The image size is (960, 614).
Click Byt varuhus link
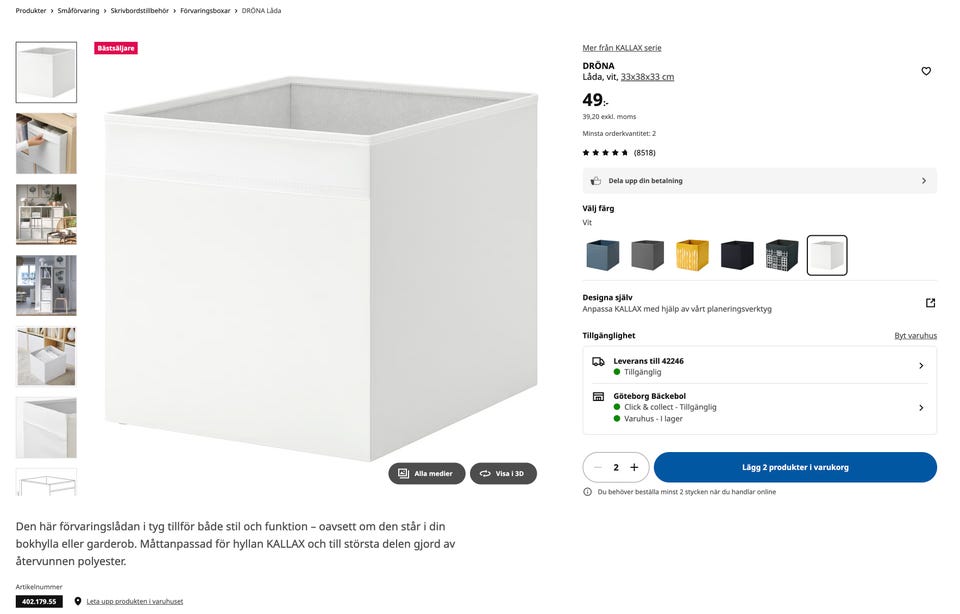pos(915,336)
